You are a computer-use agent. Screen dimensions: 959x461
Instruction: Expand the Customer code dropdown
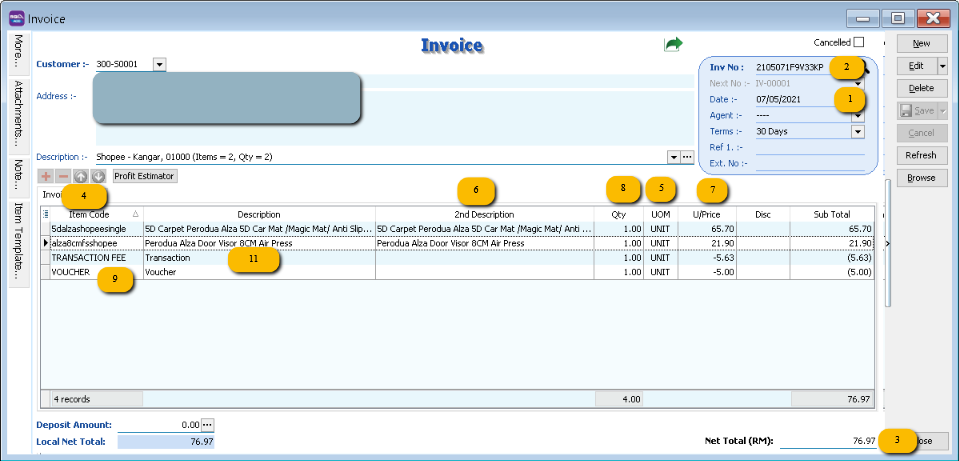(160, 64)
